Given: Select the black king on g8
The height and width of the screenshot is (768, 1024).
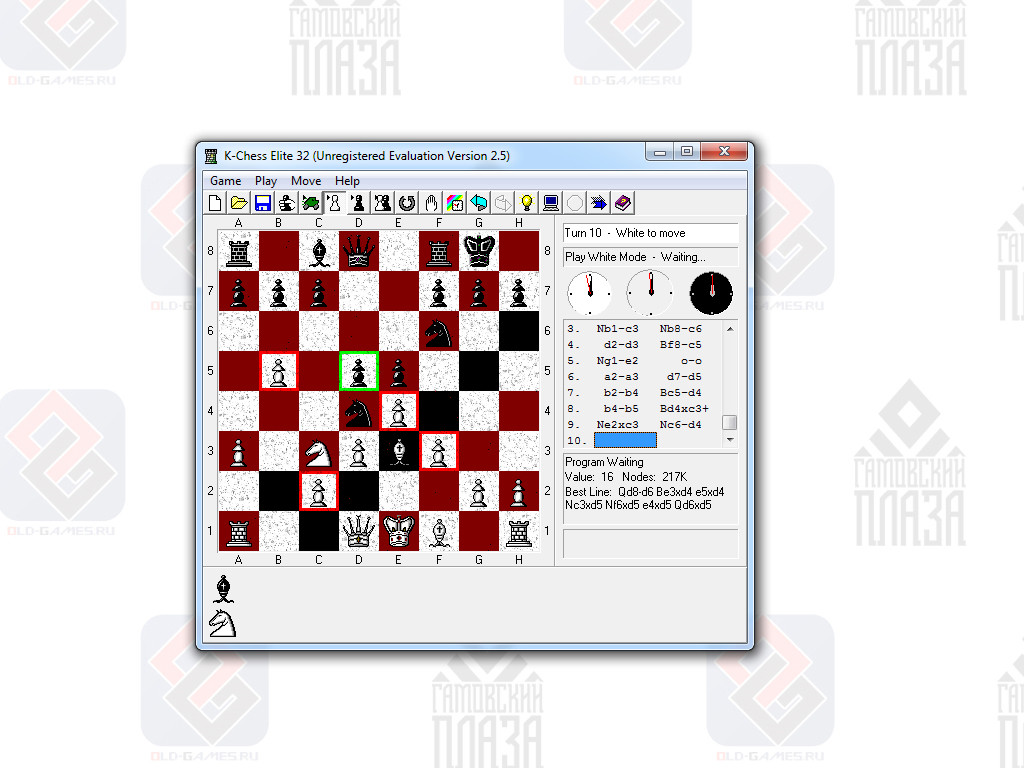Looking at the screenshot, I should 479,251.
